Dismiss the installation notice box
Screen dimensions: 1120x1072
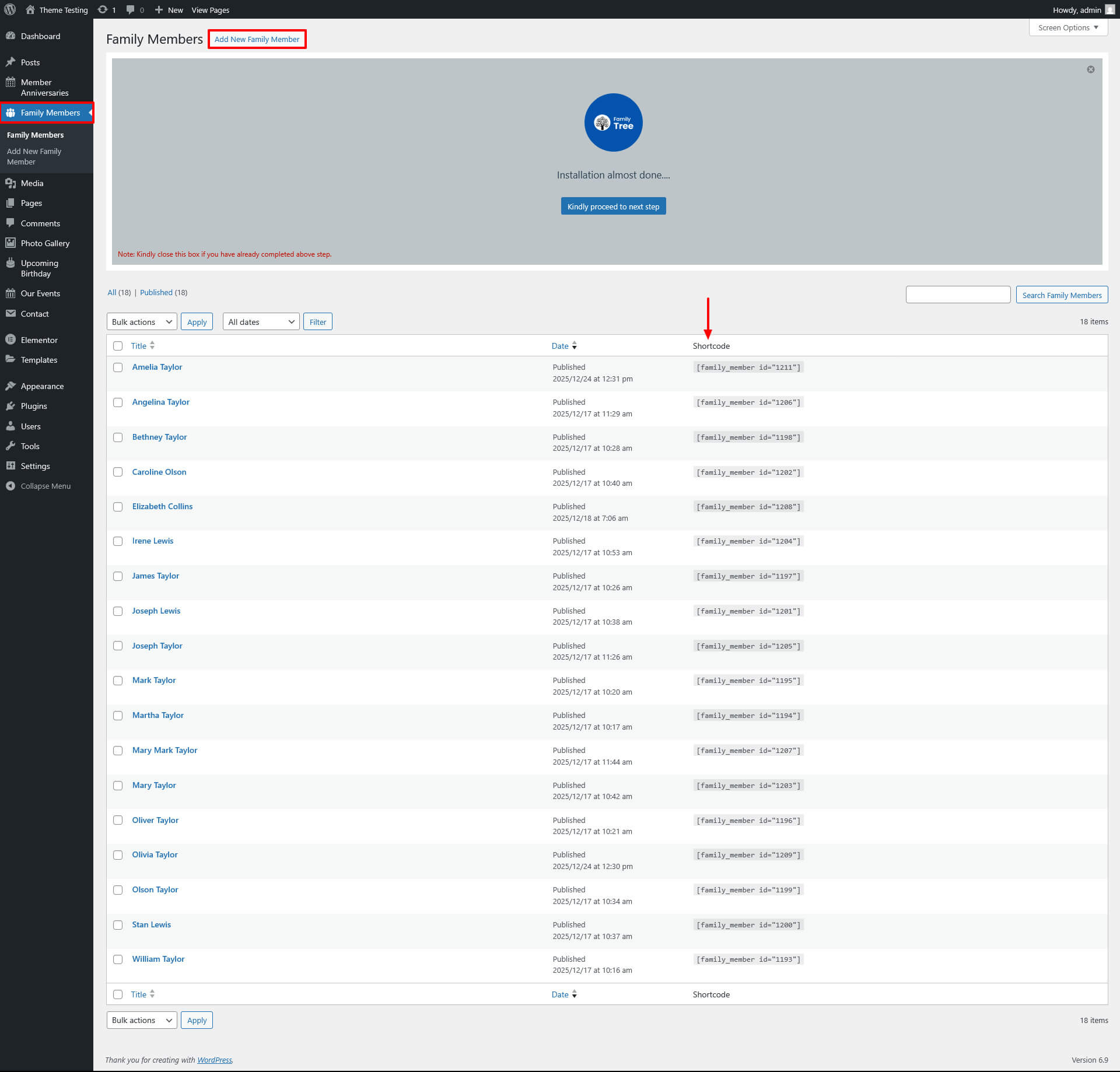pyautogui.click(x=1090, y=69)
